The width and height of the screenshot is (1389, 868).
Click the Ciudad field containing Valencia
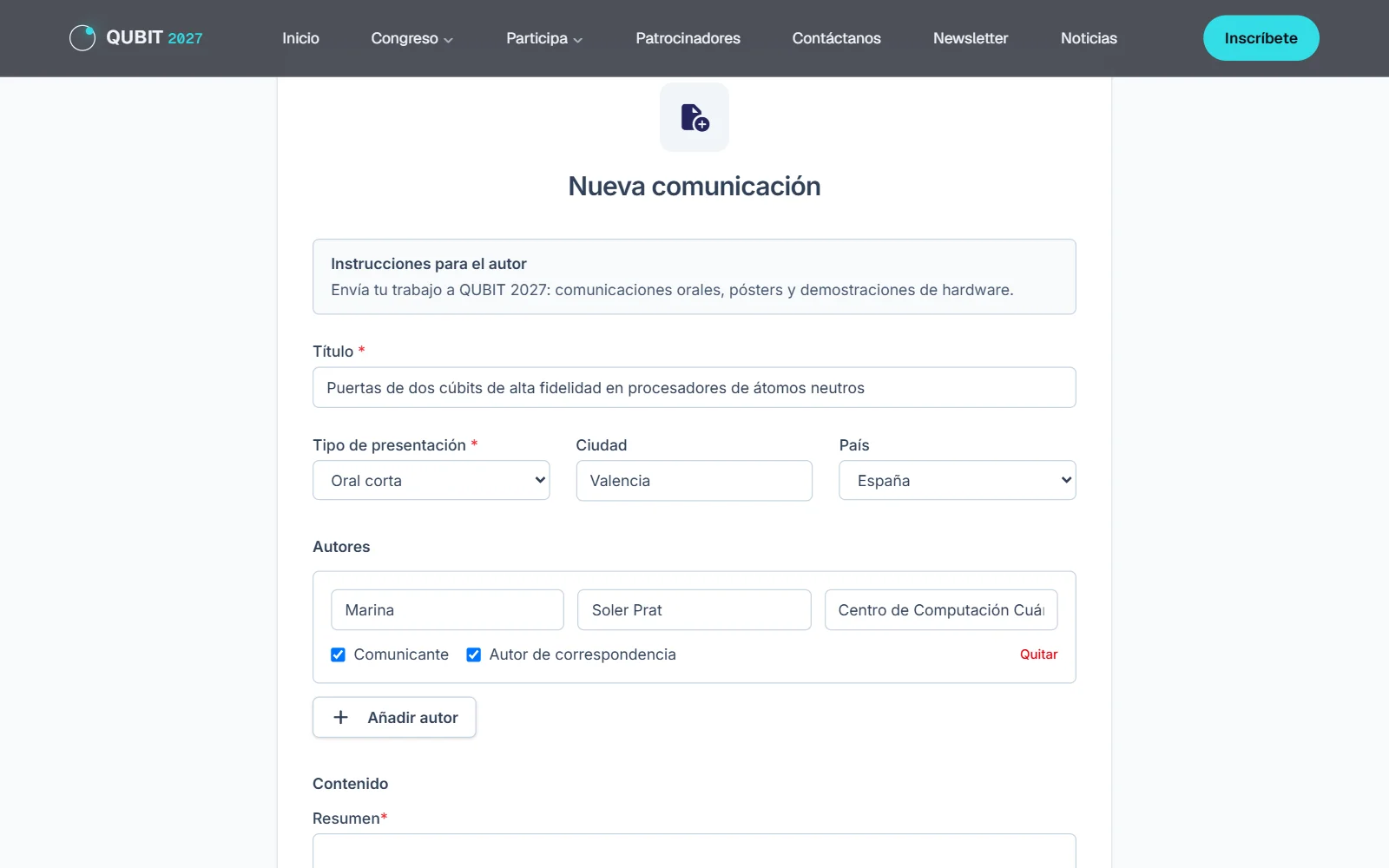694,480
